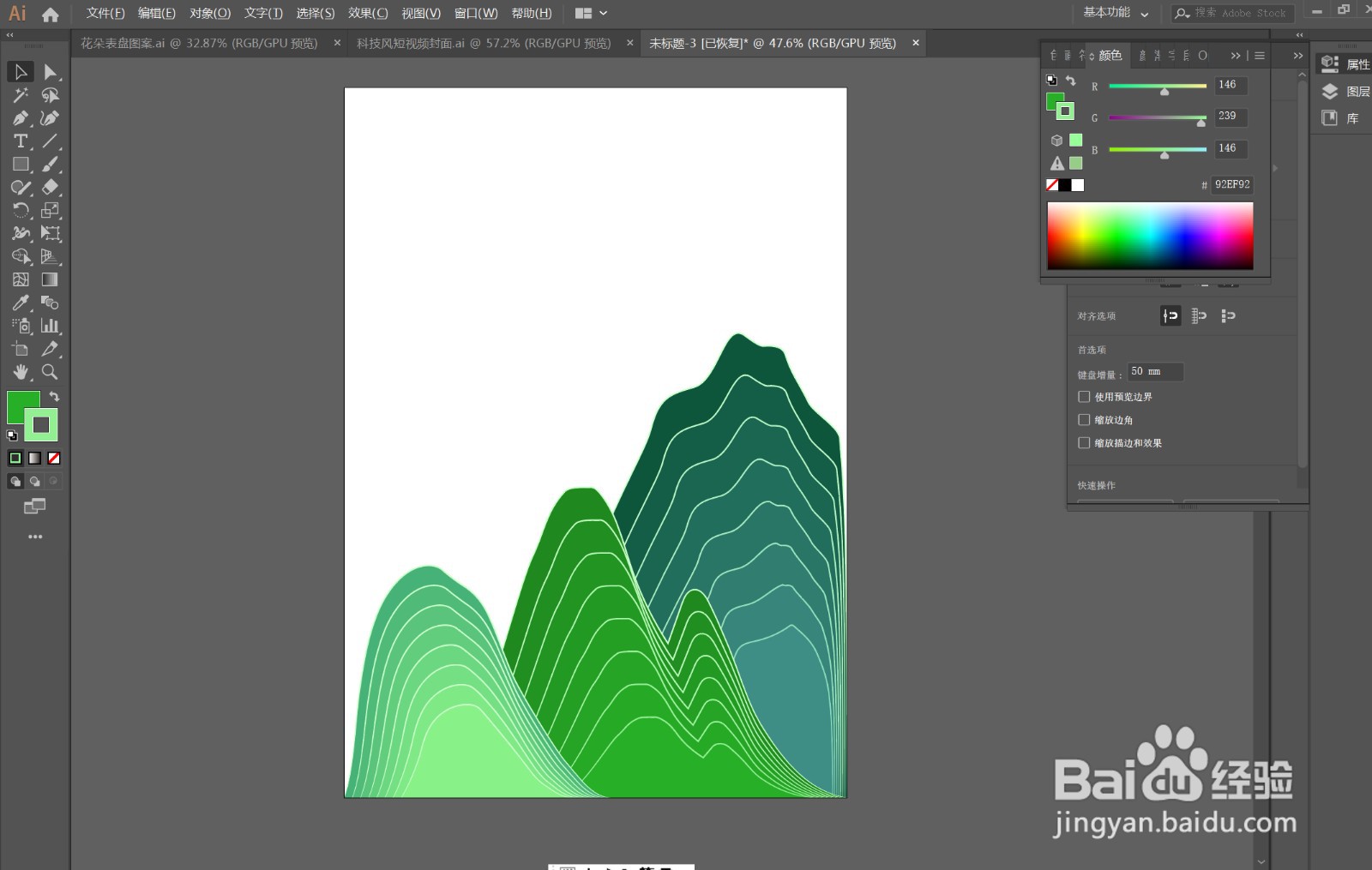Switch to 花朵表盘图案.ai document tab

200,43
